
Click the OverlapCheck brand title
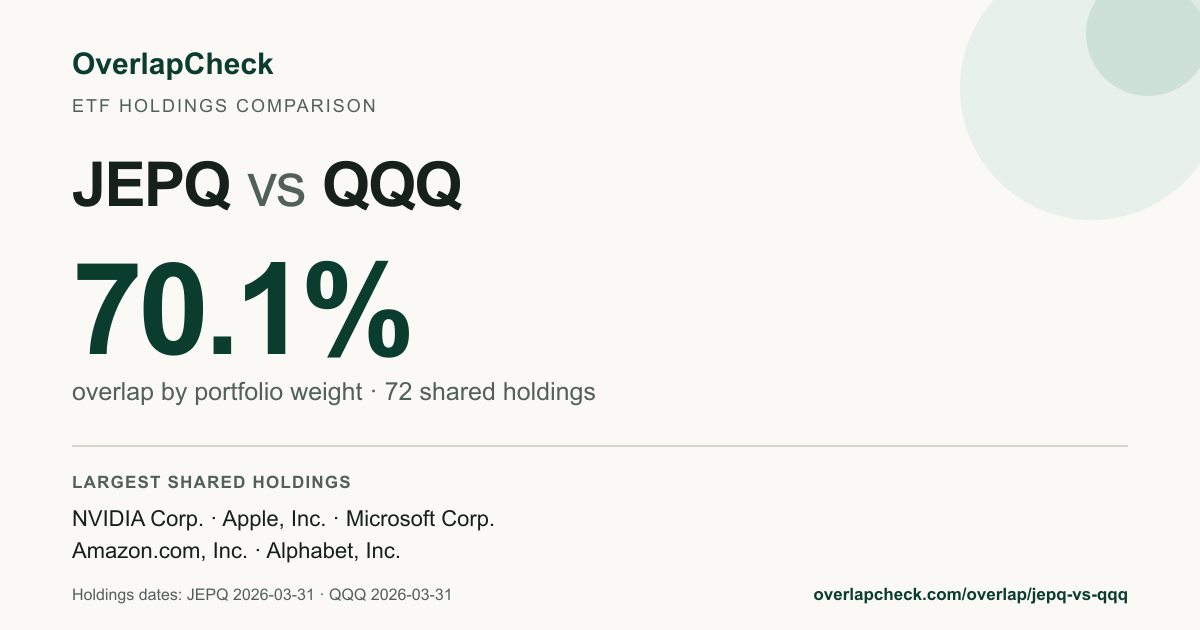(x=172, y=65)
